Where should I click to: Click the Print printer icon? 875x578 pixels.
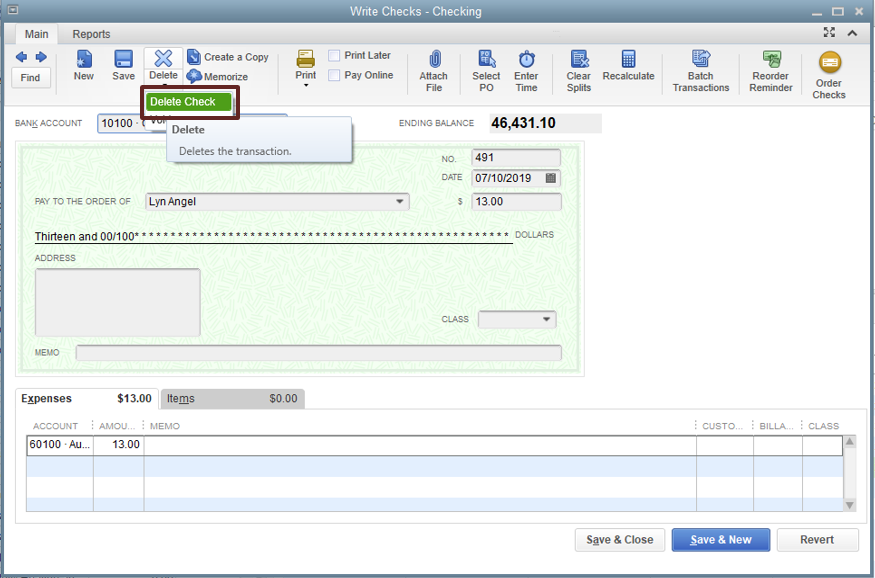click(x=305, y=58)
